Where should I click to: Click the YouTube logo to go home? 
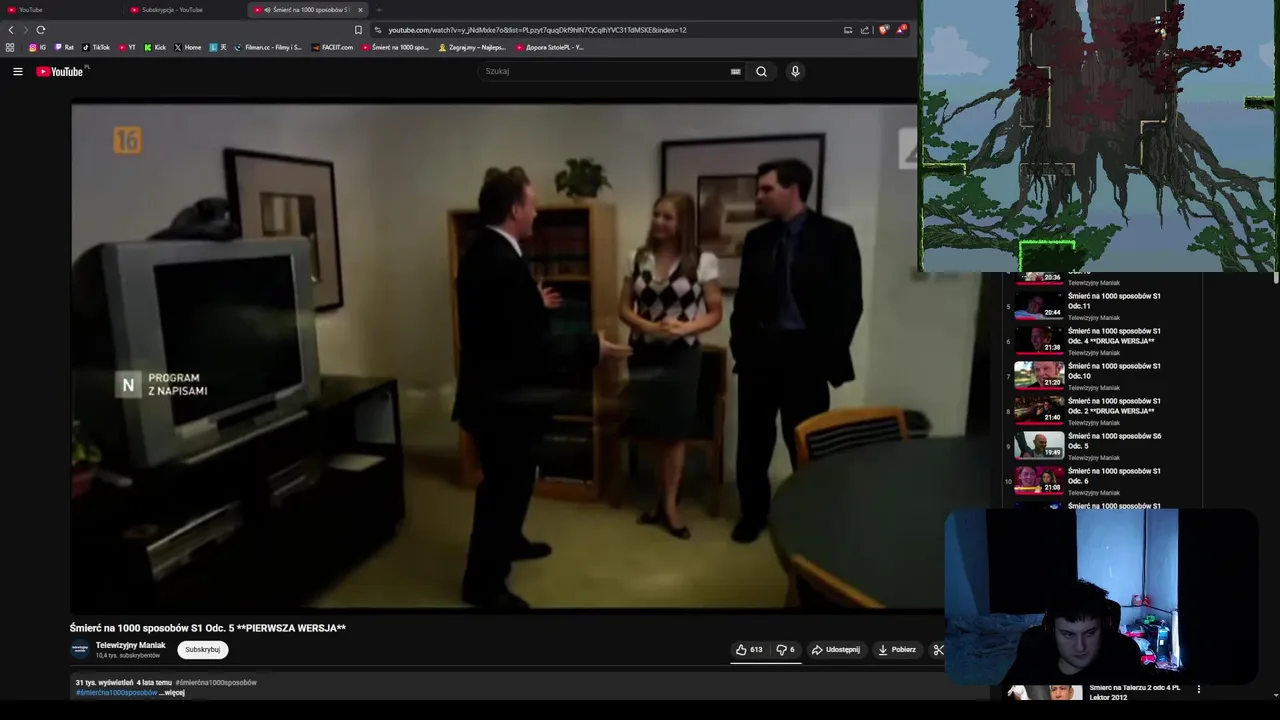pos(62,71)
